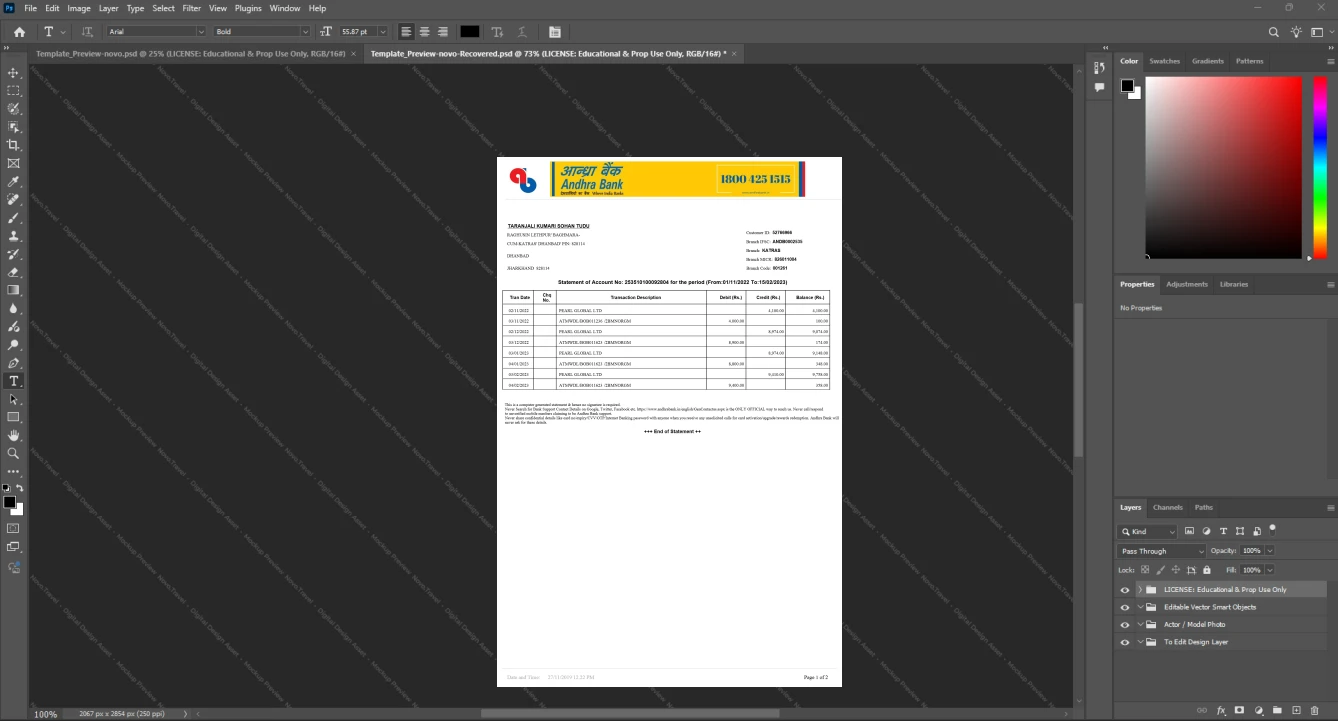Click the Home icon in options bar
The image size is (1338, 721).
(19, 32)
